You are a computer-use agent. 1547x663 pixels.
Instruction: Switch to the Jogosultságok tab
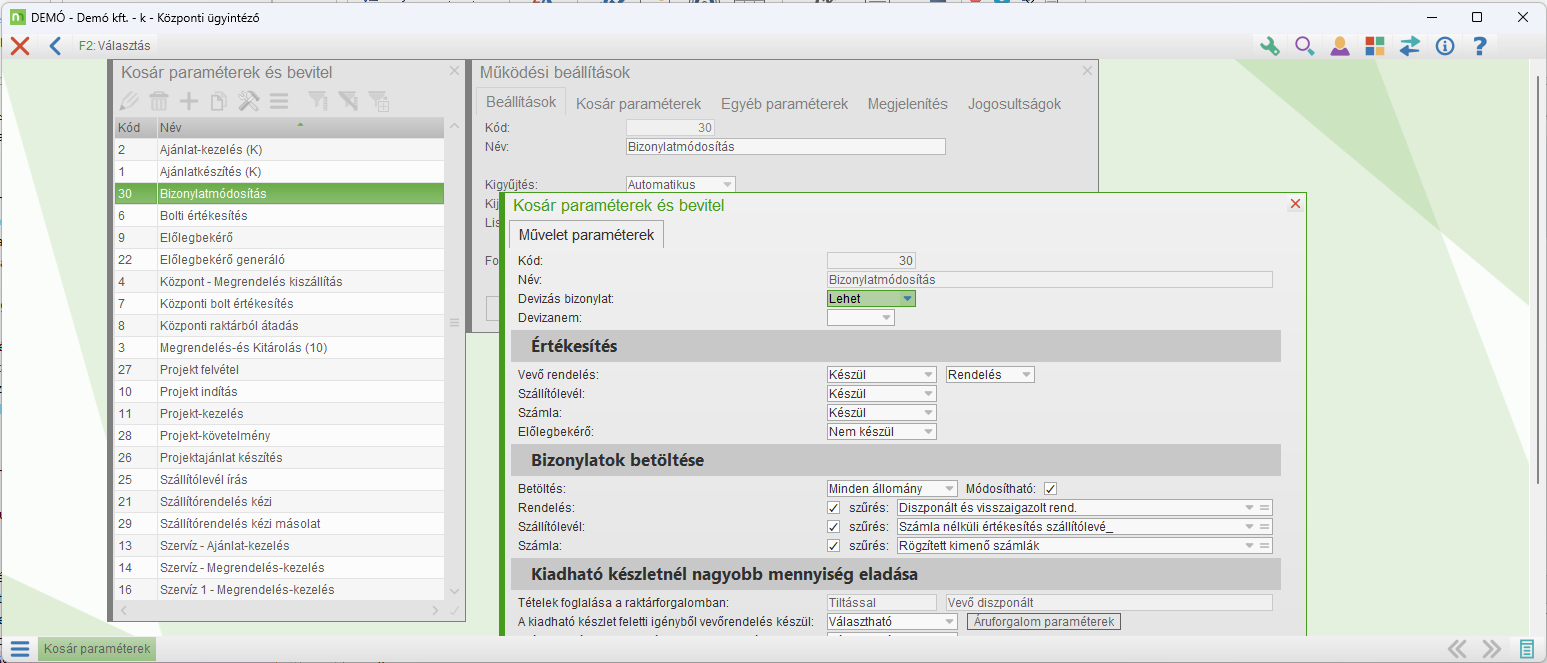coord(1014,104)
